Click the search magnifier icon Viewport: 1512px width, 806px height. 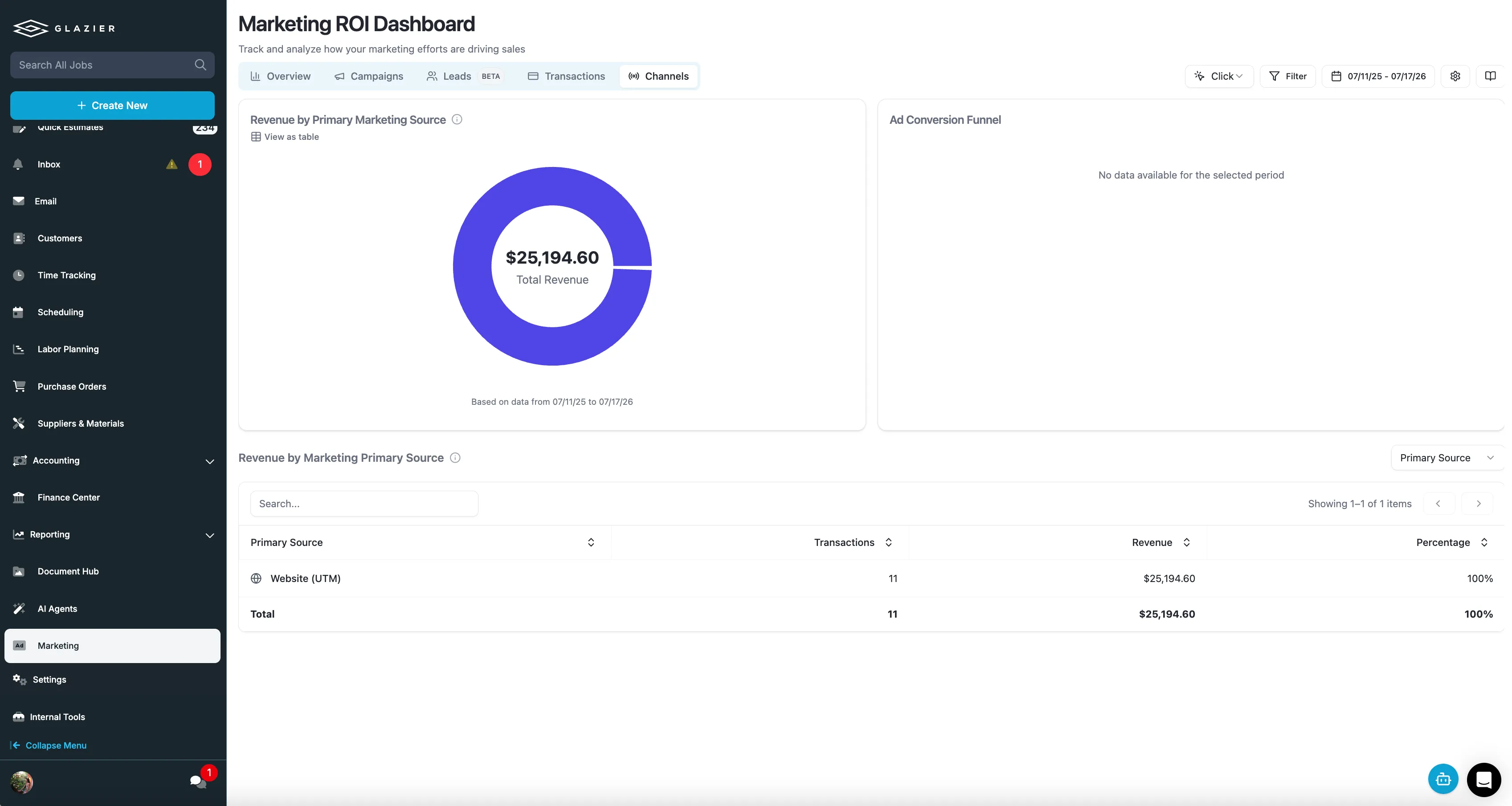point(200,65)
